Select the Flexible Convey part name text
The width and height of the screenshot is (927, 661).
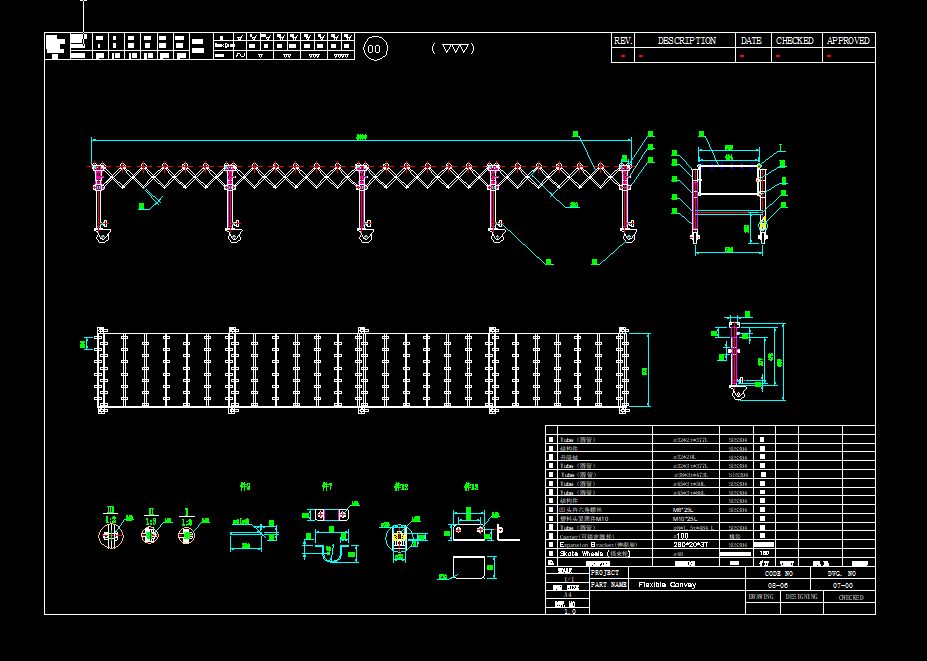pyautogui.click(x=667, y=585)
